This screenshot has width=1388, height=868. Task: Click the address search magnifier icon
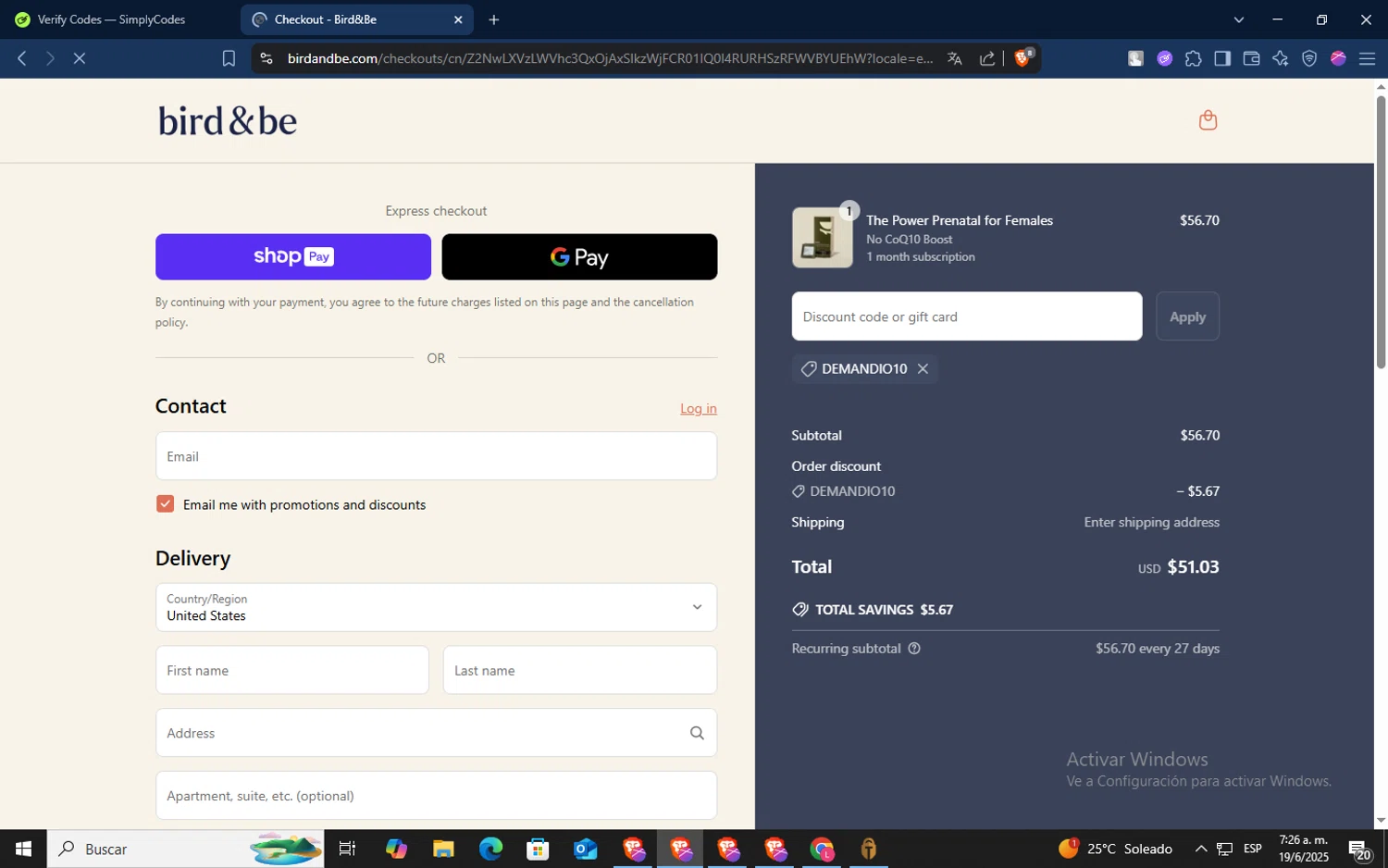click(697, 733)
